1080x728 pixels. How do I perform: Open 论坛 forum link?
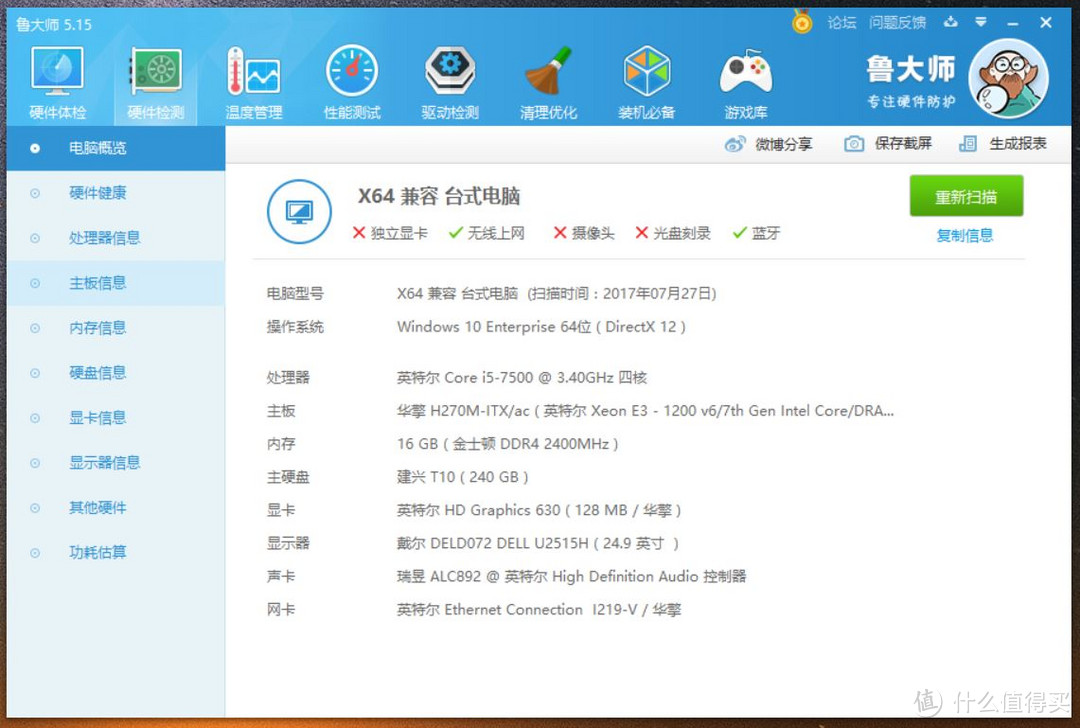[841, 23]
